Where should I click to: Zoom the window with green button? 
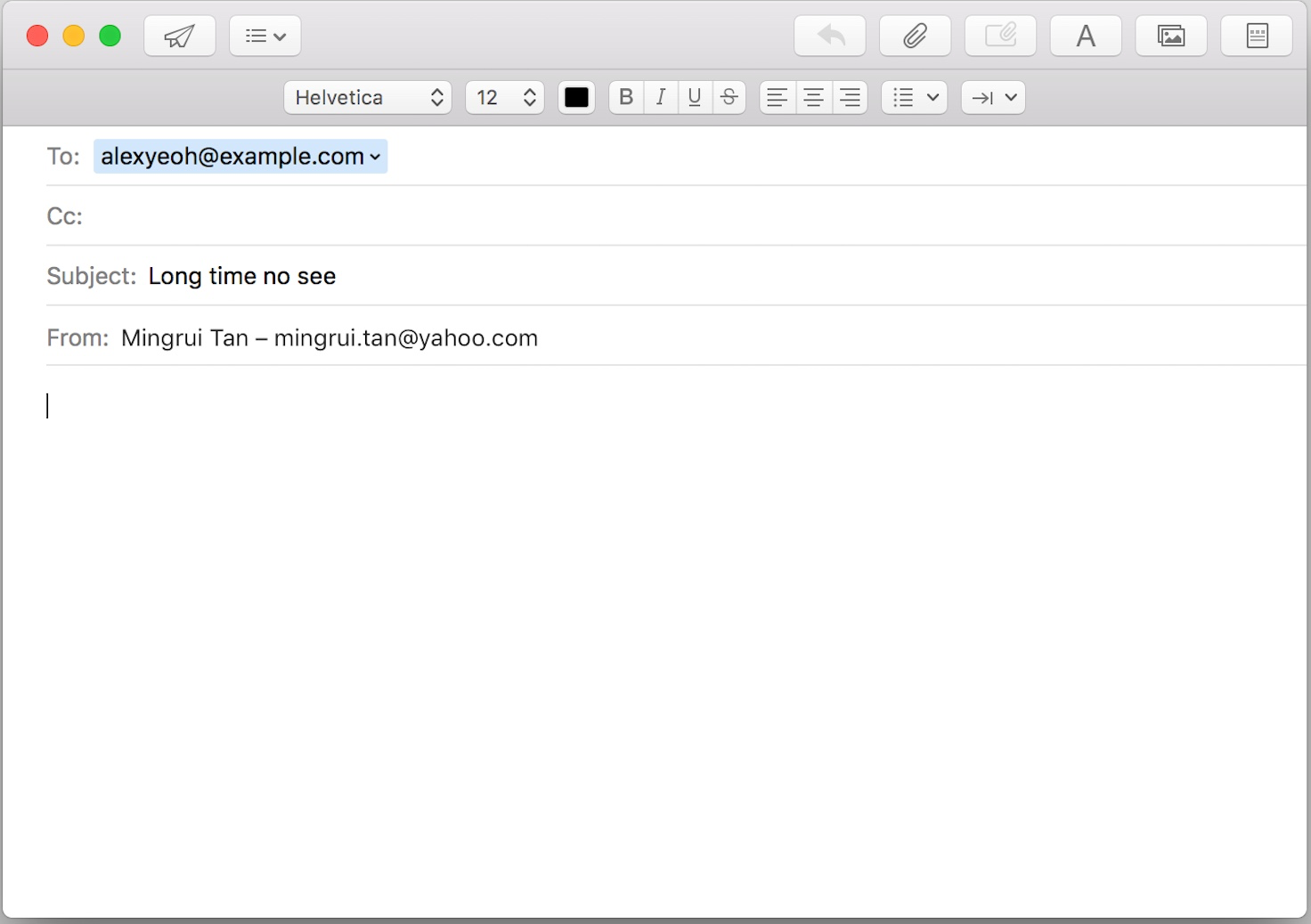[110, 36]
